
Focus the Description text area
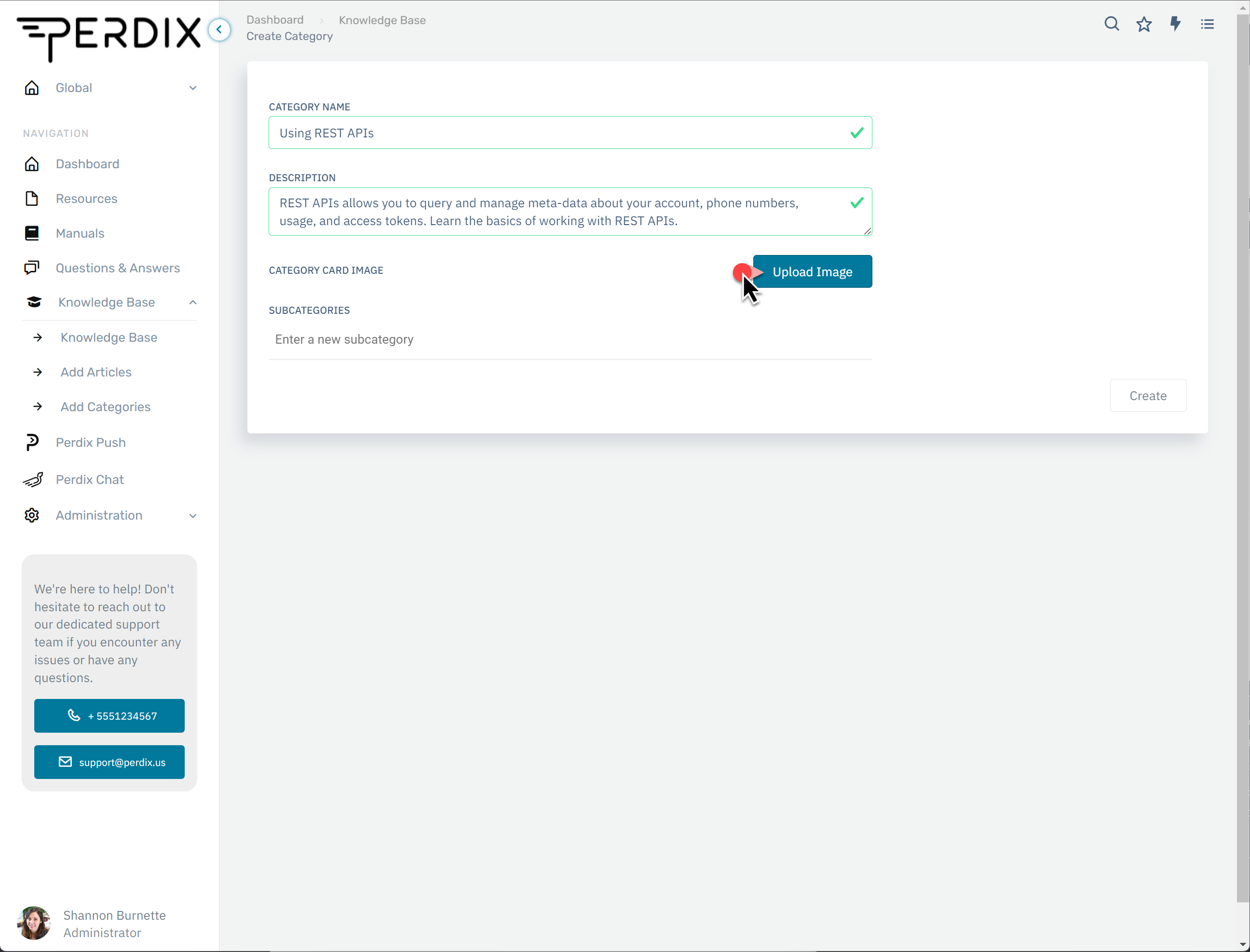[x=571, y=211]
